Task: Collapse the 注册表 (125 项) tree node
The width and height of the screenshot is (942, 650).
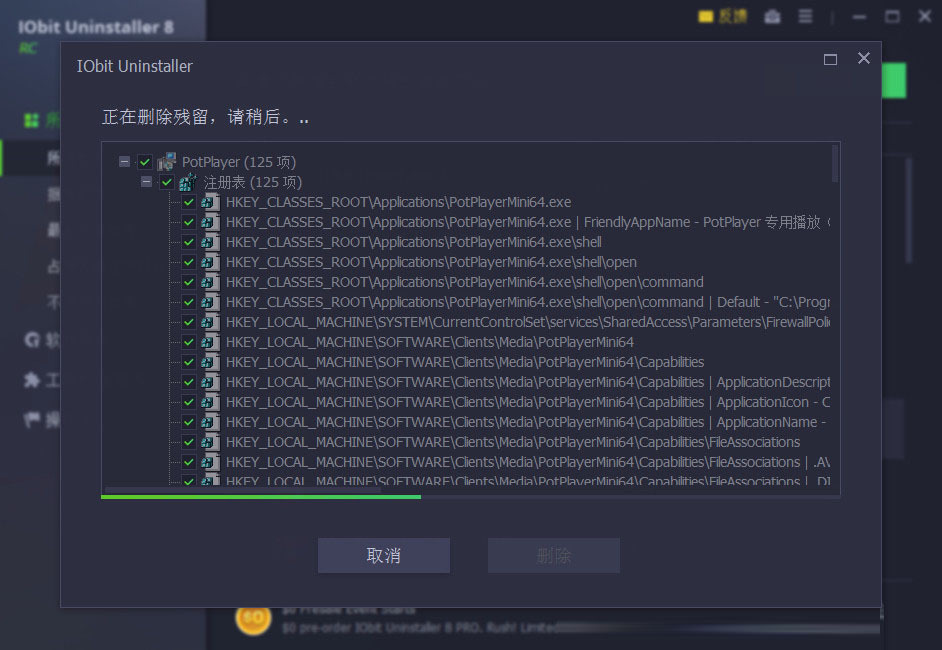Action: pos(146,181)
